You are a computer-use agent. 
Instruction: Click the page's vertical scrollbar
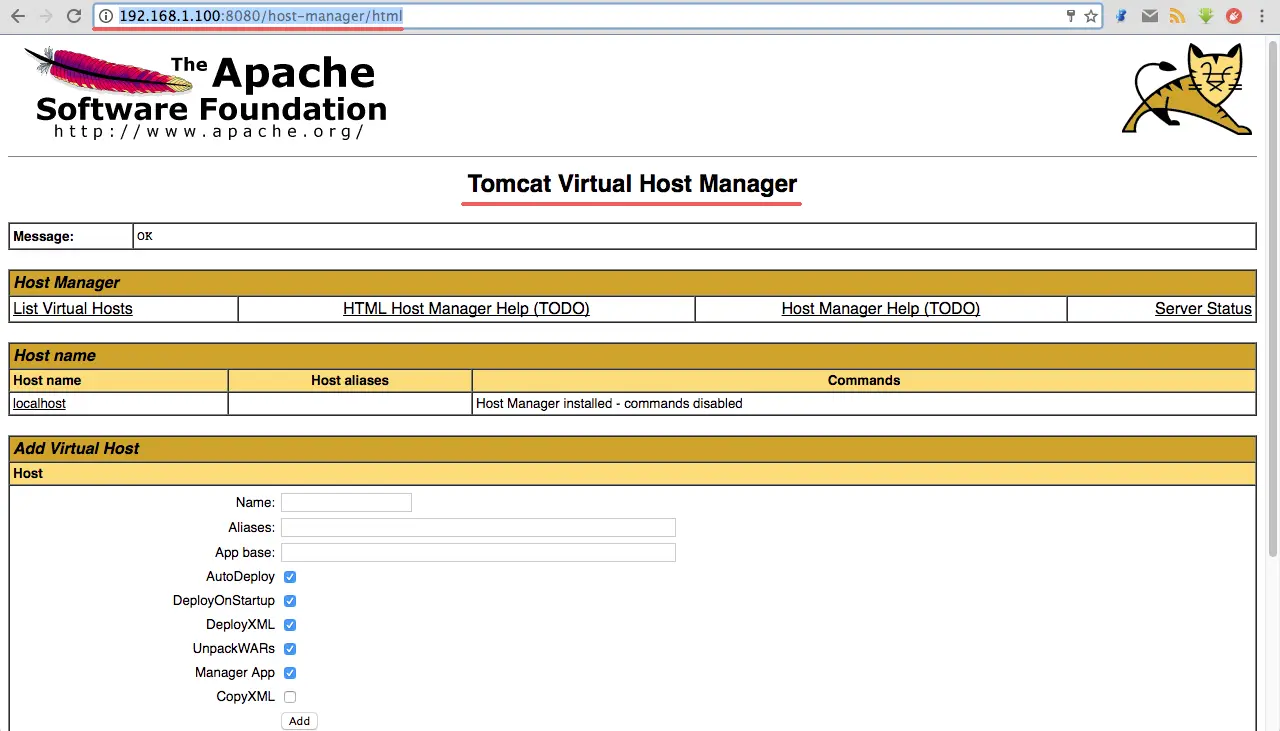click(x=1273, y=300)
